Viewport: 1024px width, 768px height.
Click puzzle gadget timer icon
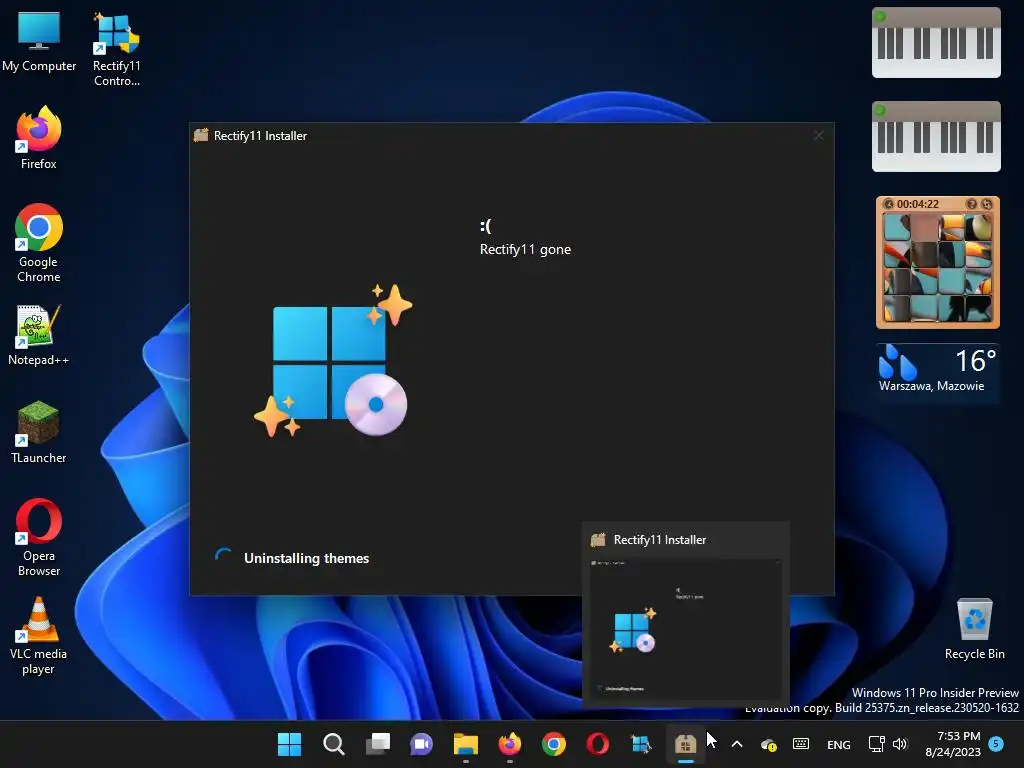pos(888,204)
